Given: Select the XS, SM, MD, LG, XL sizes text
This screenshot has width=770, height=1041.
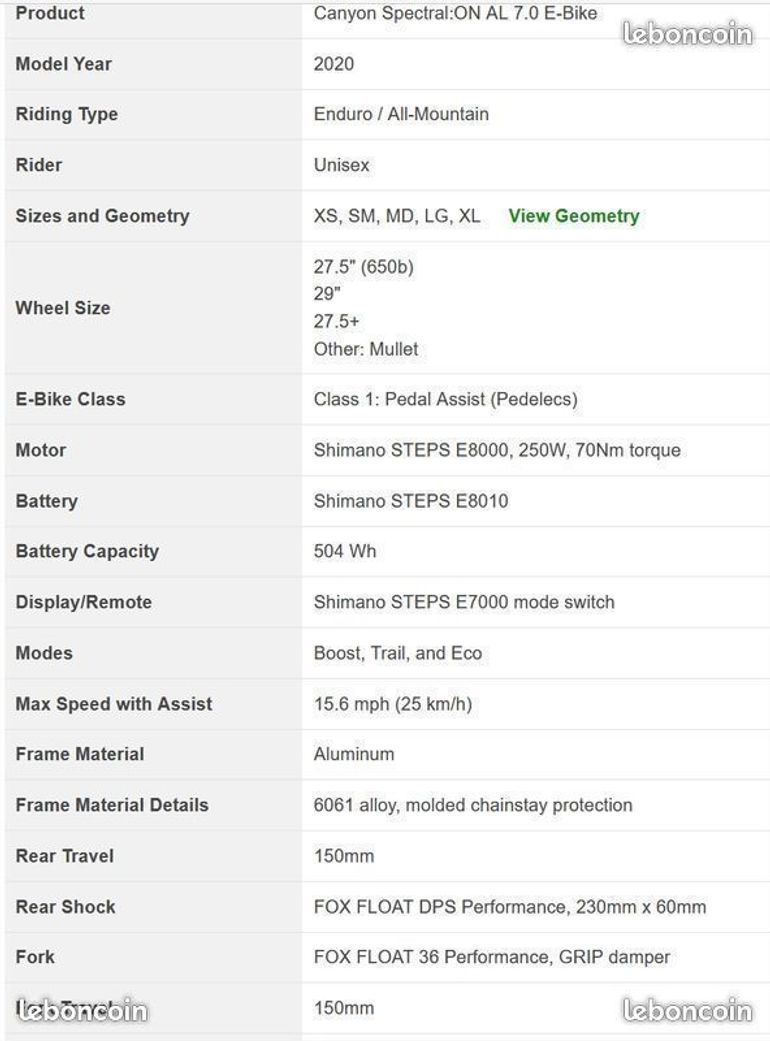Looking at the screenshot, I should click(397, 216).
